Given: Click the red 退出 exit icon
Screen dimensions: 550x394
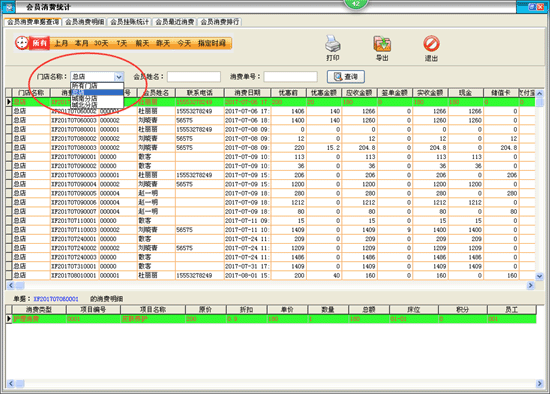Looking at the screenshot, I should click(431, 44).
